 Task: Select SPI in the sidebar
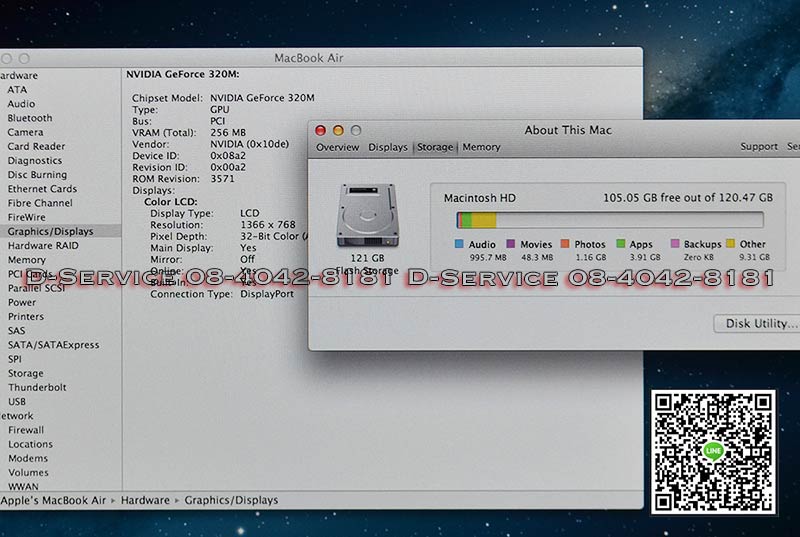[15, 360]
